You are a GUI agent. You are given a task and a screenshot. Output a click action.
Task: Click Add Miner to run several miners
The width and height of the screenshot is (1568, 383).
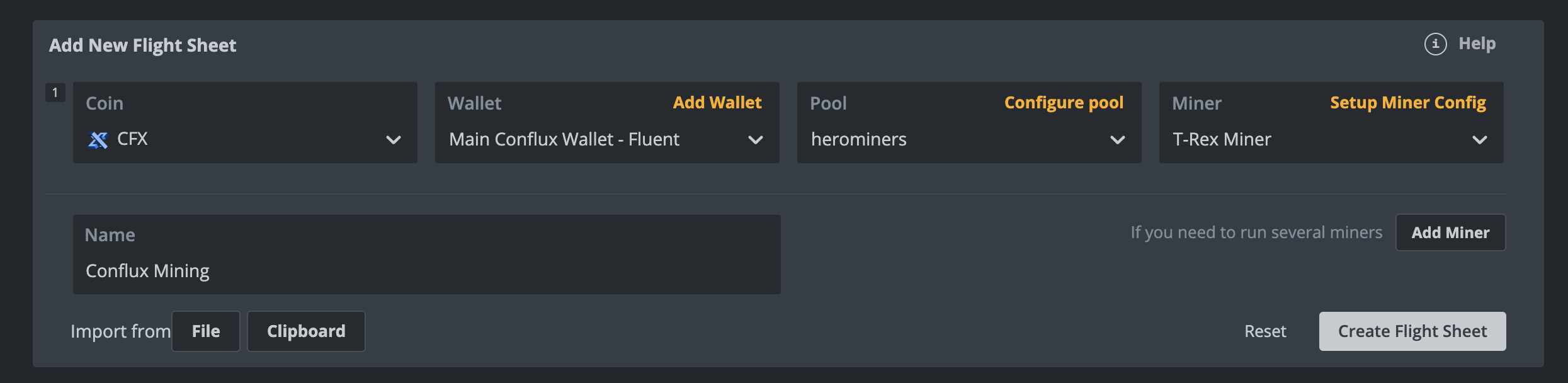(1451, 232)
